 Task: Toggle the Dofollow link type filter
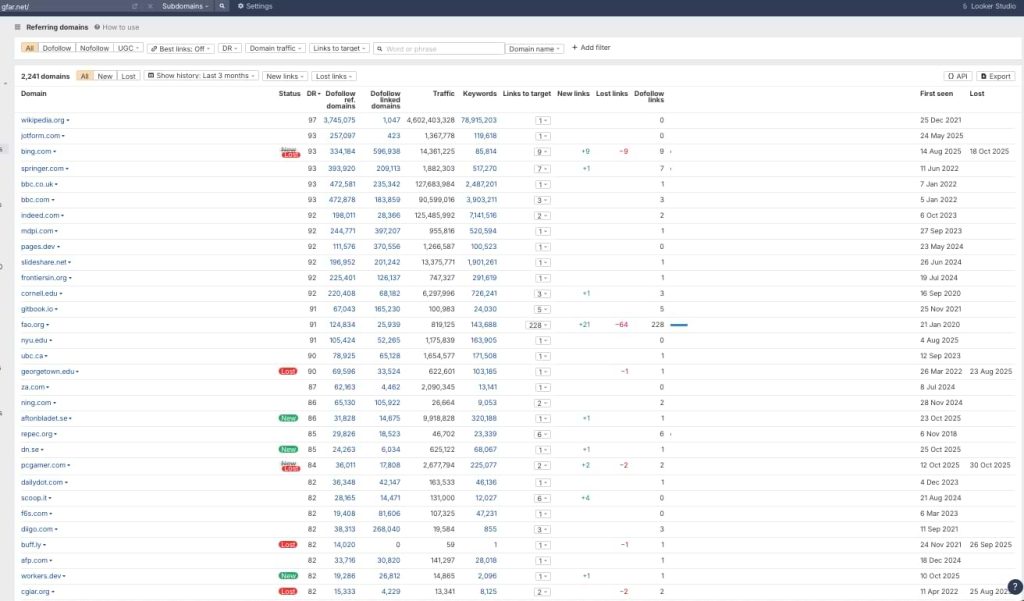[57, 48]
